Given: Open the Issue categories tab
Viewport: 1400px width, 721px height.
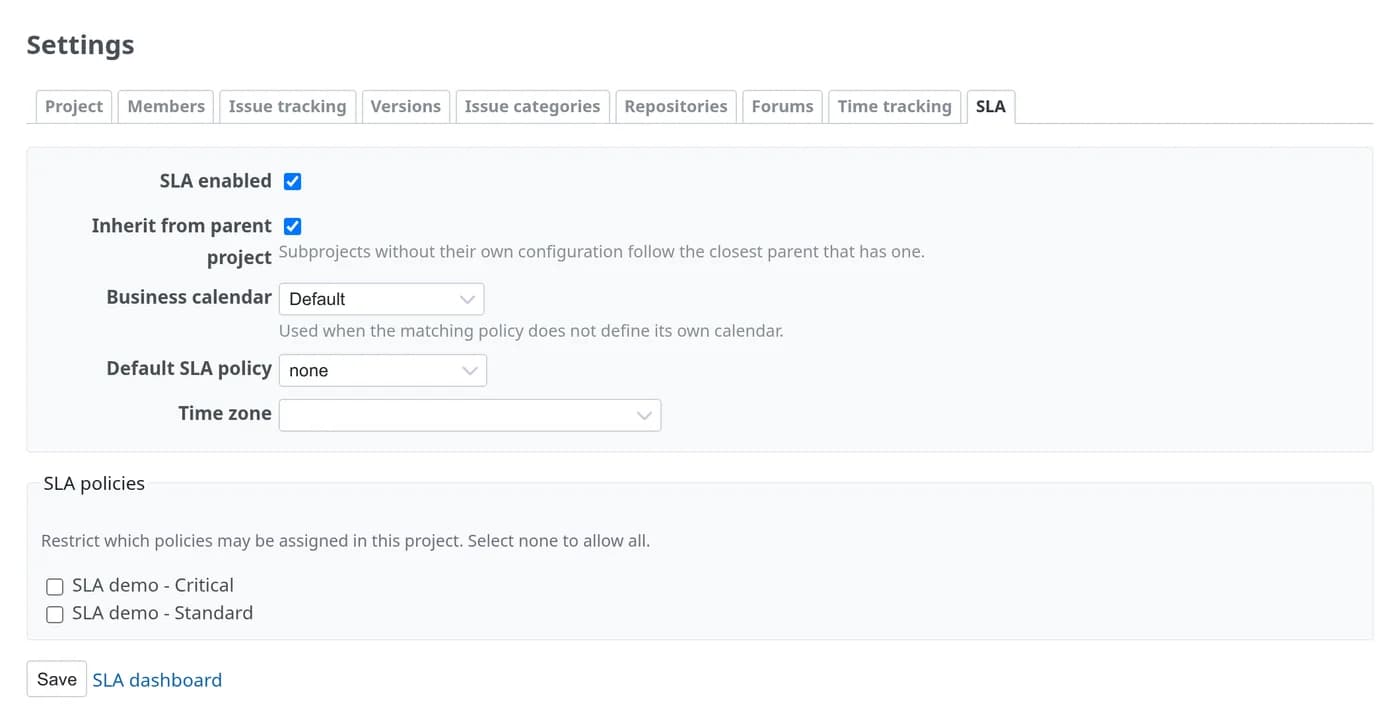Looking at the screenshot, I should (532, 106).
